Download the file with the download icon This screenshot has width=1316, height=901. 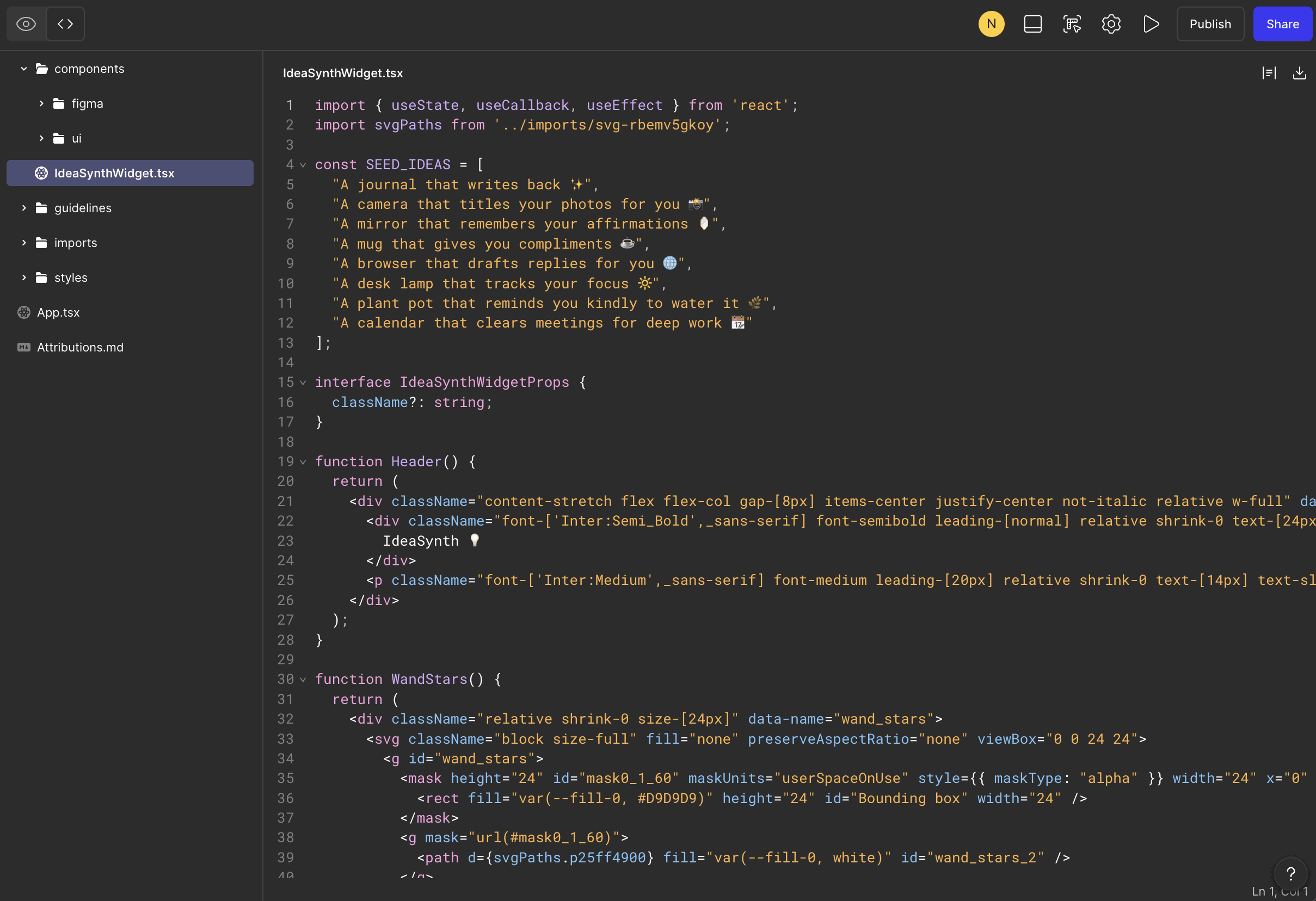[x=1299, y=73]
